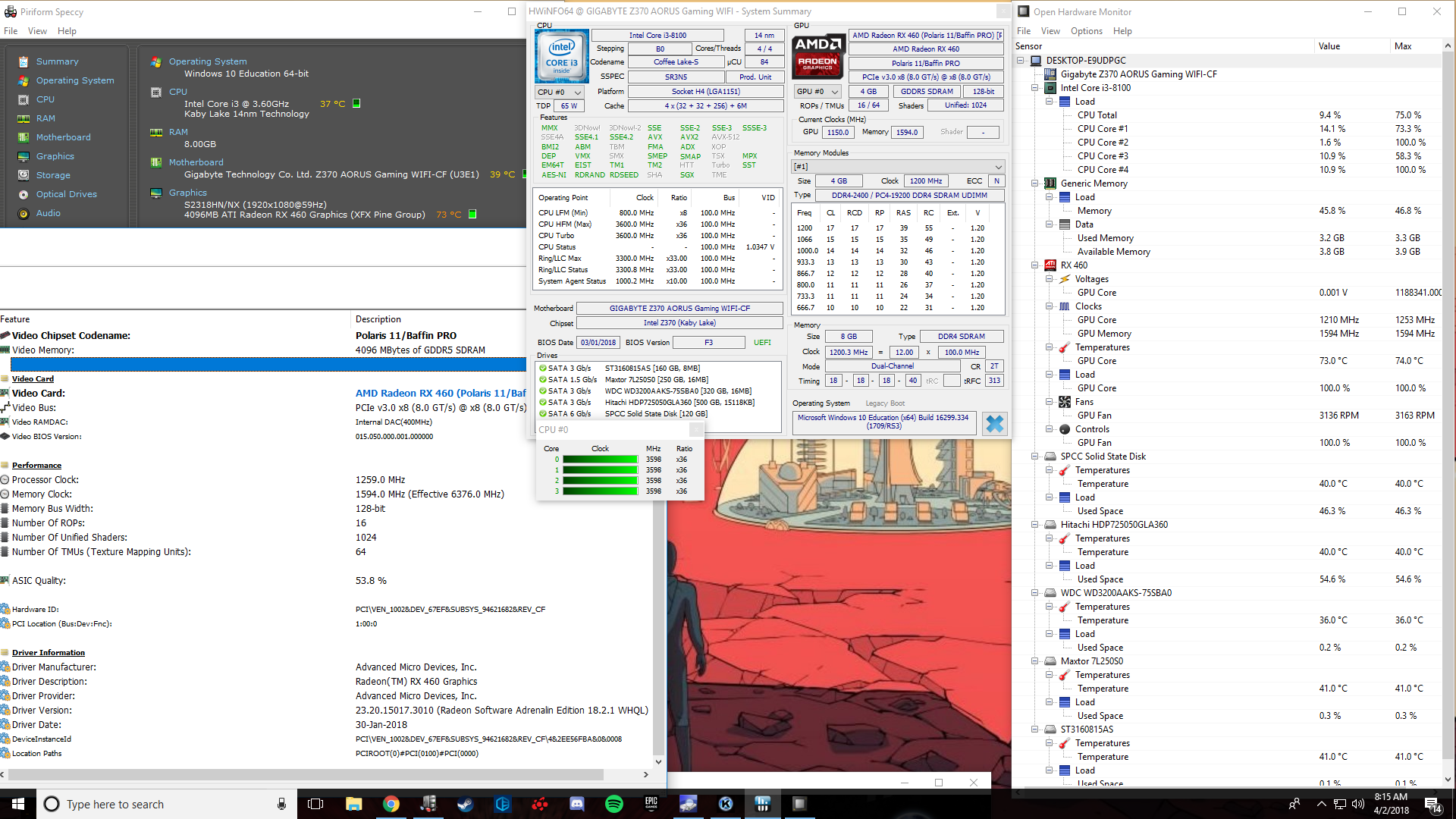Select Motherboard icon in Speccy sidebar
Screen dimensions: 1456x819
pos(24,137)
